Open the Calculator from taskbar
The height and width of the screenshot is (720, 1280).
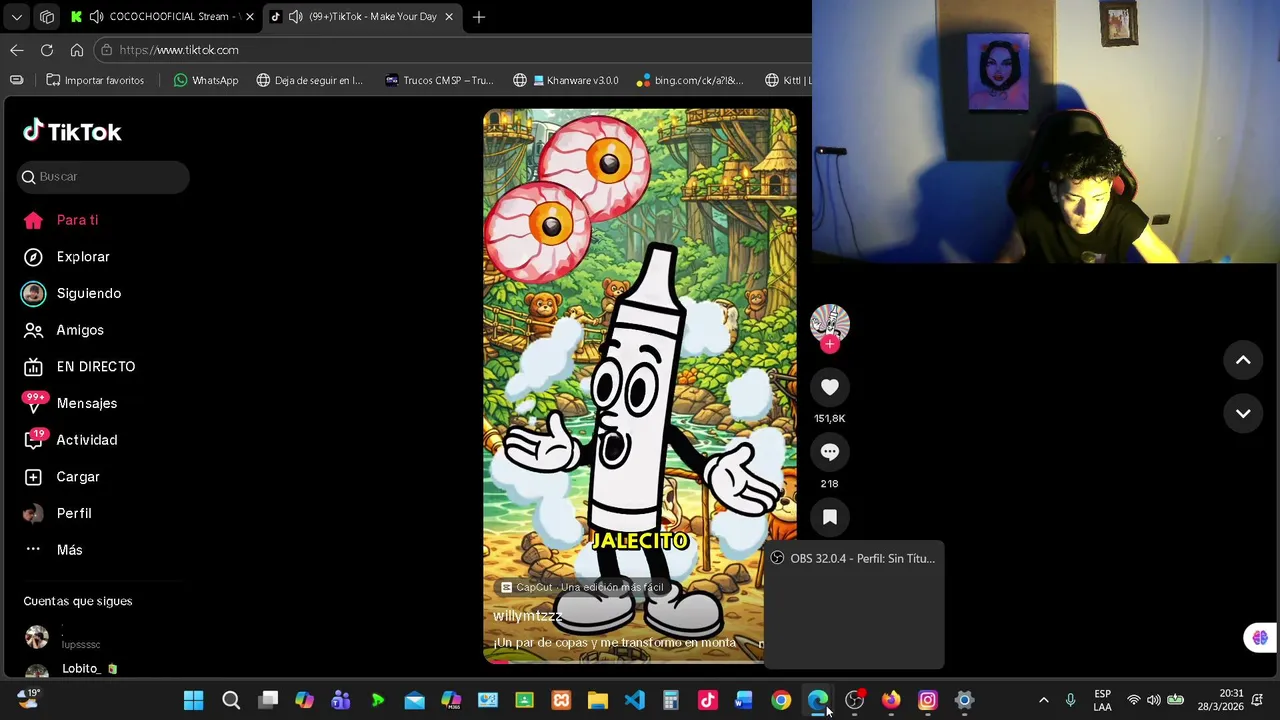tap(671, 701)
